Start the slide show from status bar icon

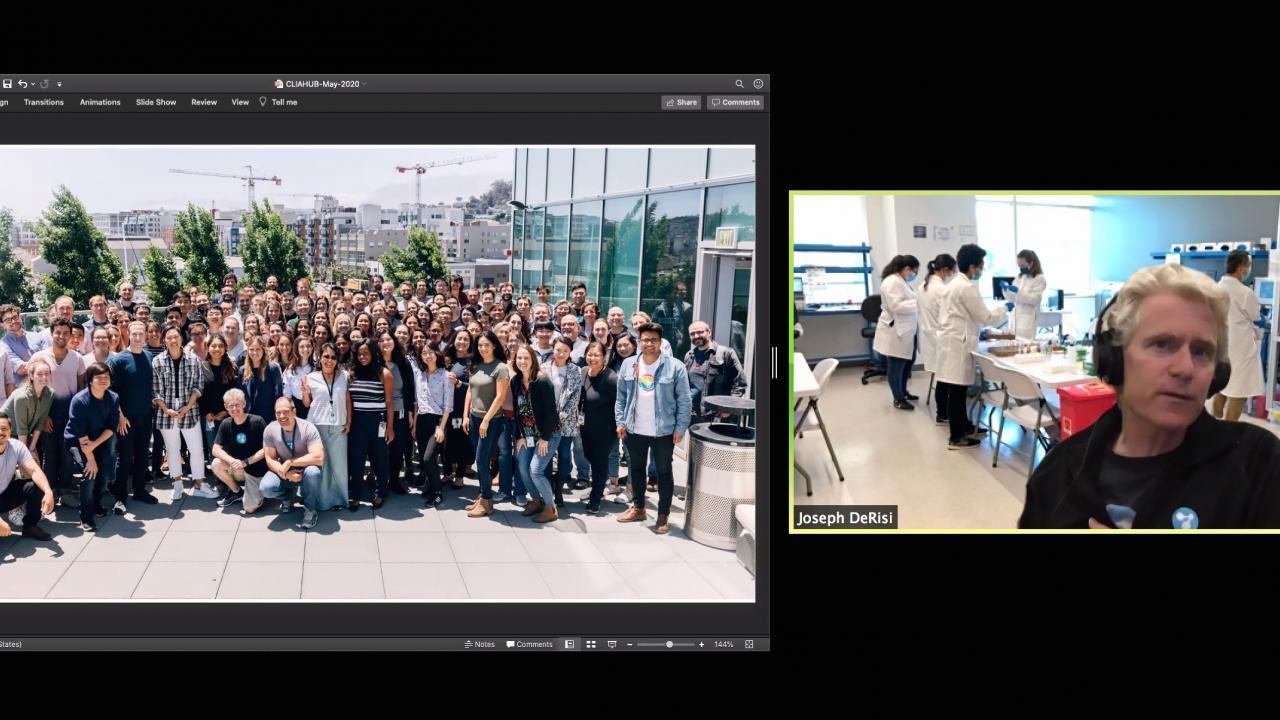click(x=612, y=644)
